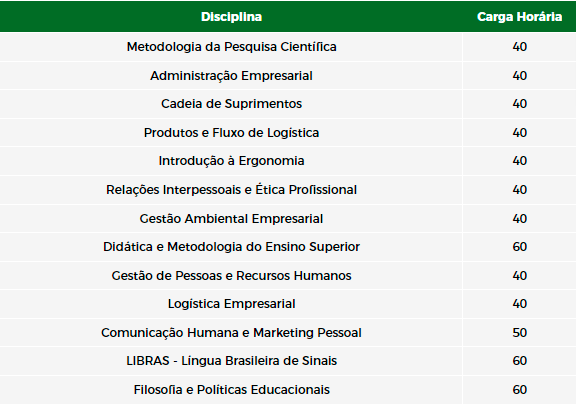The width and height of the screenshot is (576, 405).
Task: Click the 50 hours value for Comunicação Humana
Action: (x=519, y=333)
